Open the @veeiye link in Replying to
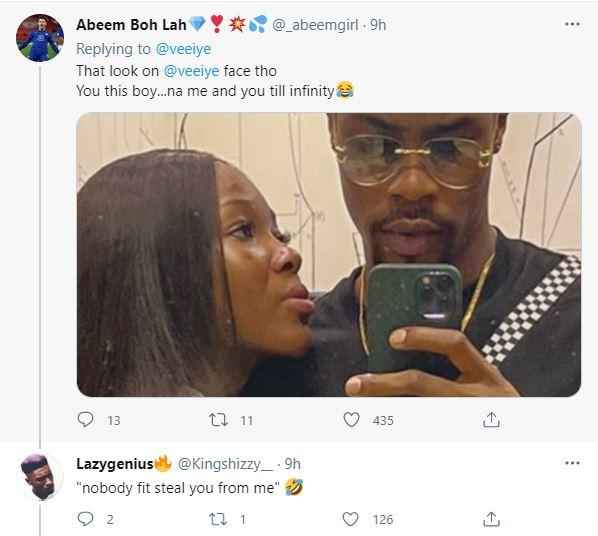Viewport: 598px width, 536px height. click(x=183, y=49)
